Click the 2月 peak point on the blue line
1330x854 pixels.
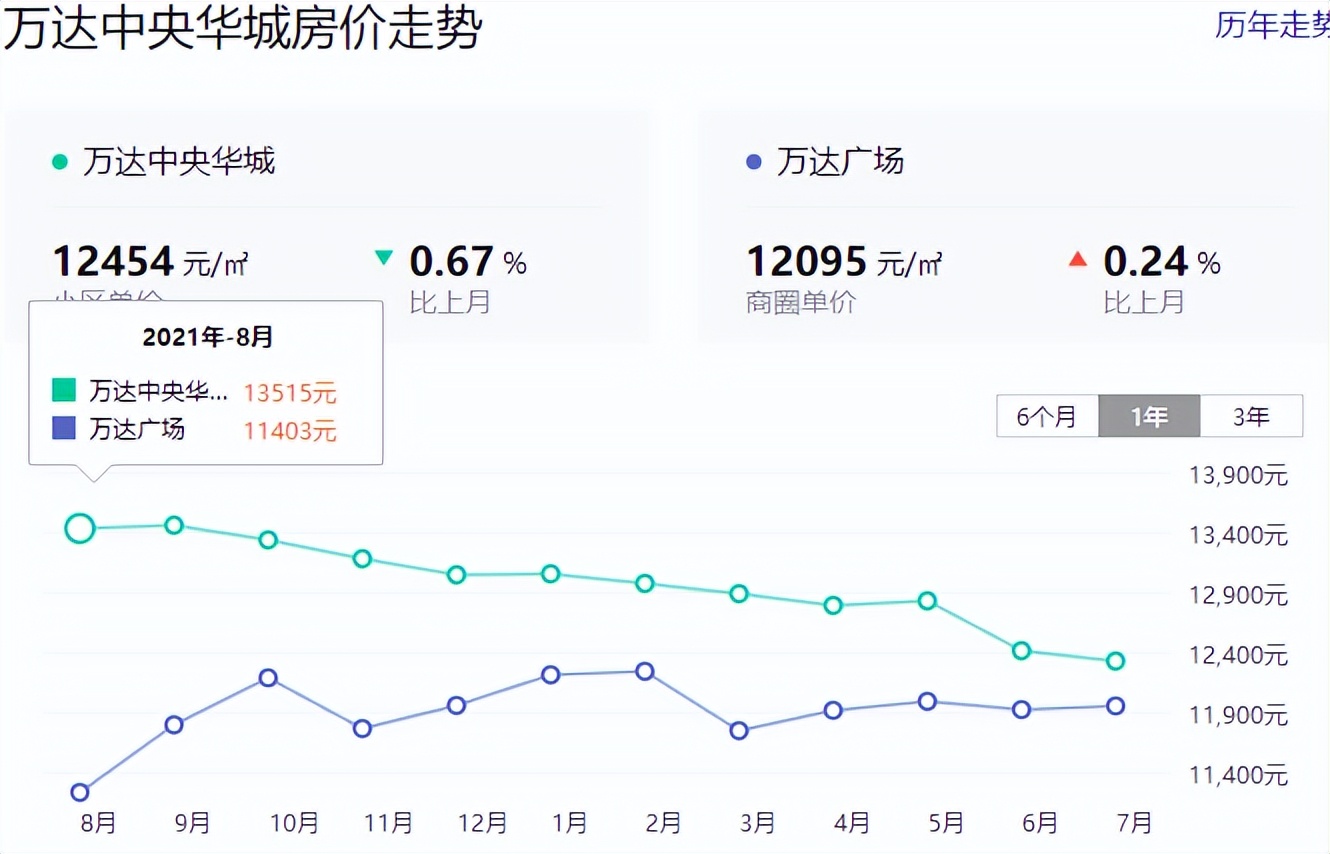click(647, 671)
